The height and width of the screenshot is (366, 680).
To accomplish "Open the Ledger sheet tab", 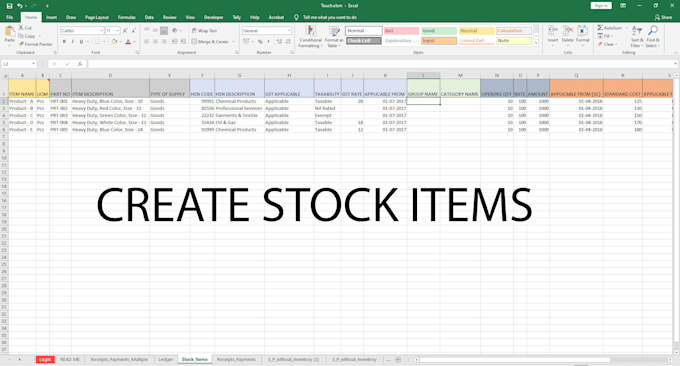I will [165, 359].
